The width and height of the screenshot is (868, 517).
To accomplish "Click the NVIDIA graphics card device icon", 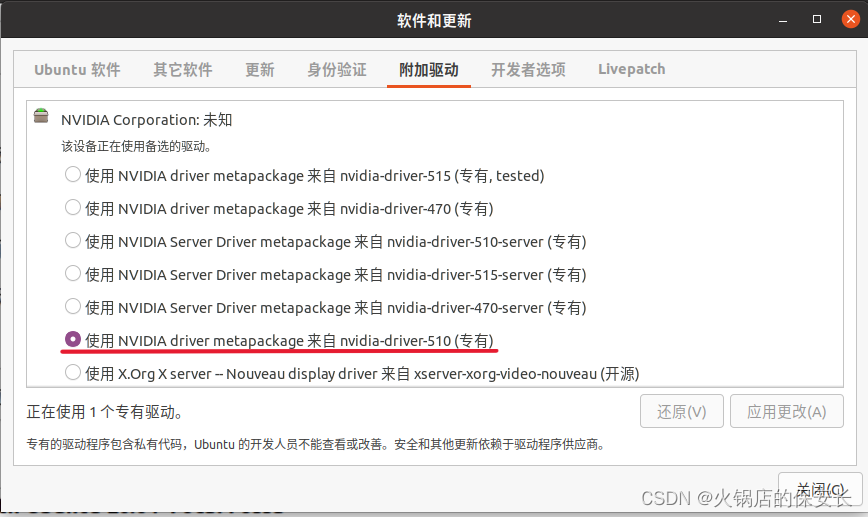I will pyautogui.click(x=41, y=116).
